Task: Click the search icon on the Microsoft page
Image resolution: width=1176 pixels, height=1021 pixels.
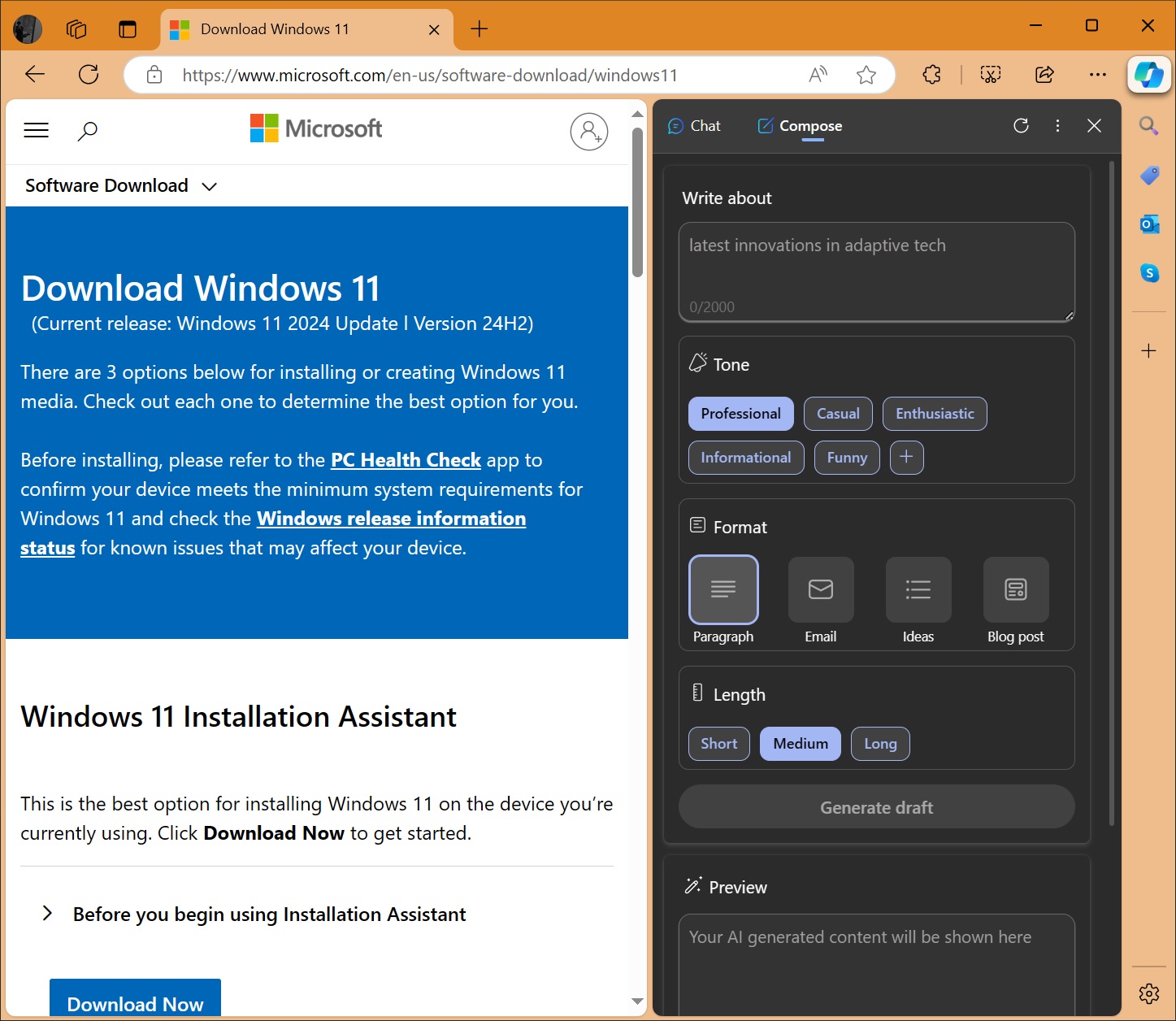Action: 88,130
